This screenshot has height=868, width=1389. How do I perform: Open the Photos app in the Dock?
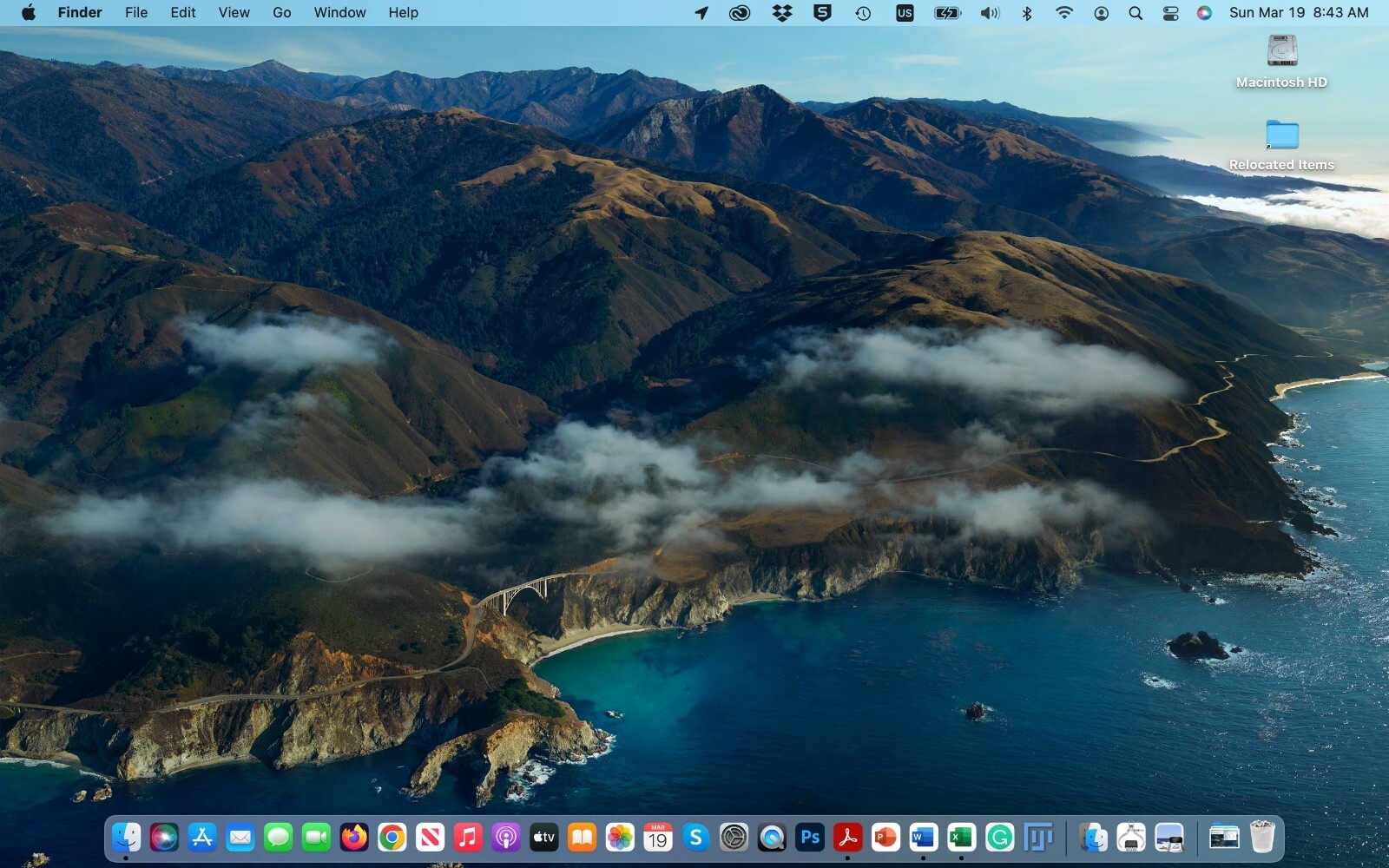click(x=620, y=838)
